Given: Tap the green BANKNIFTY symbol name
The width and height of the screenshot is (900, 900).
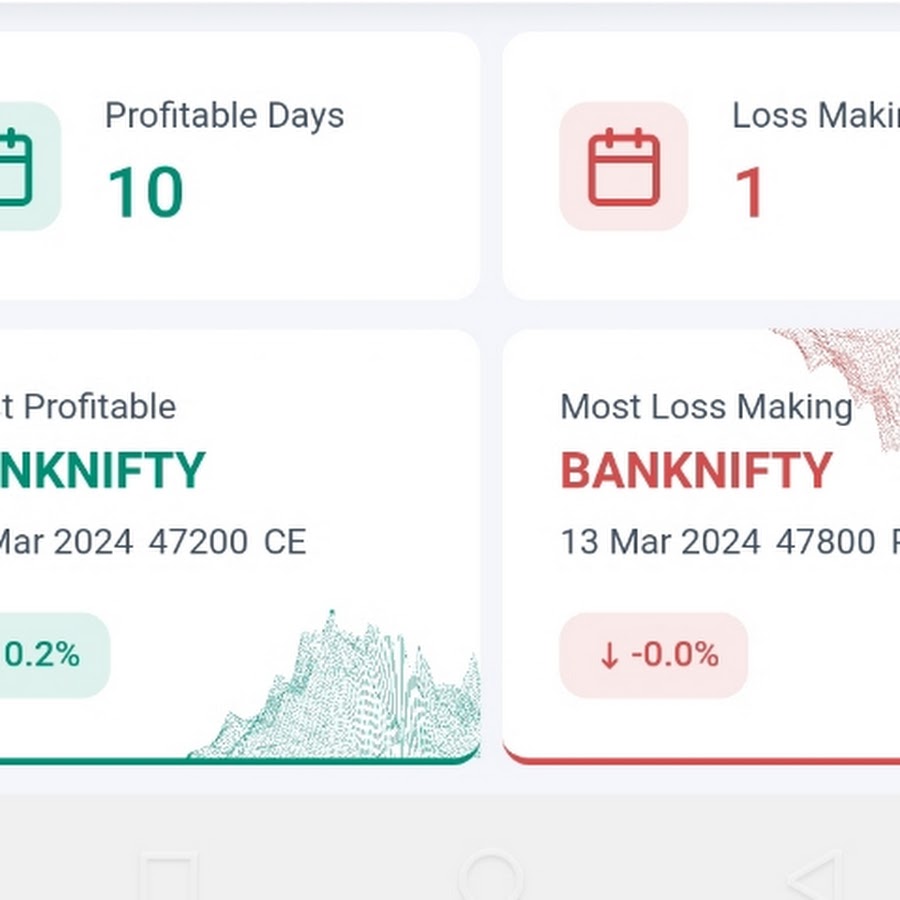Looking at the screenshot, I should (102, 471).
